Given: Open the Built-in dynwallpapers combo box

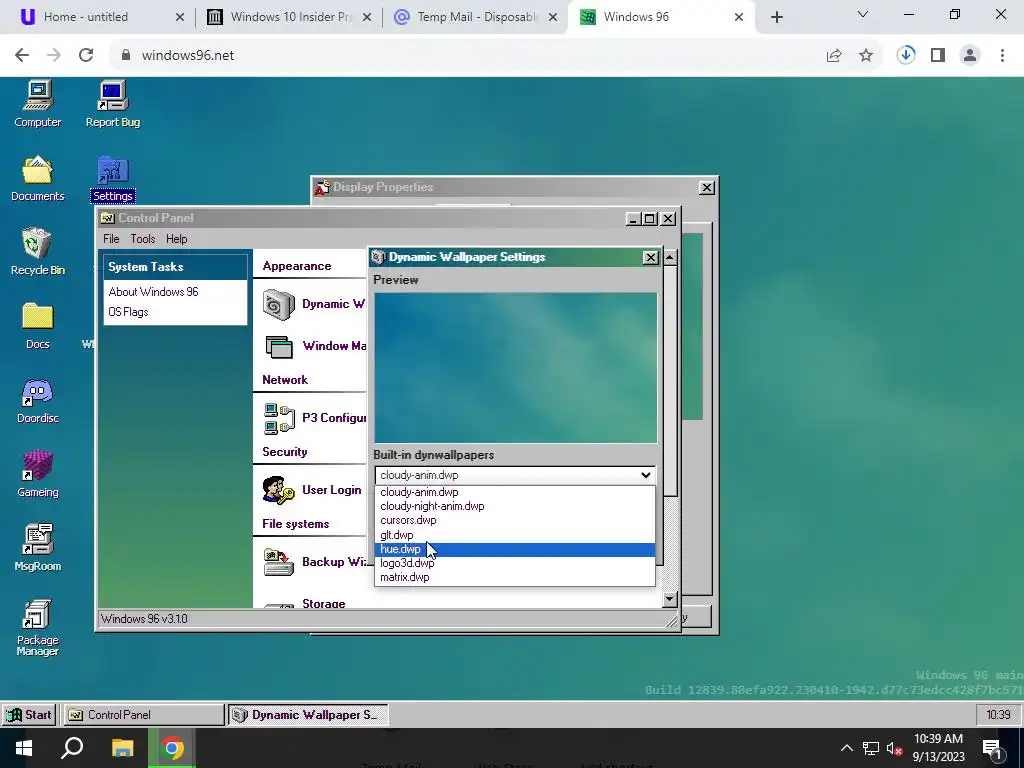Looking at the screenshot, I should click(x=515, y=475).
